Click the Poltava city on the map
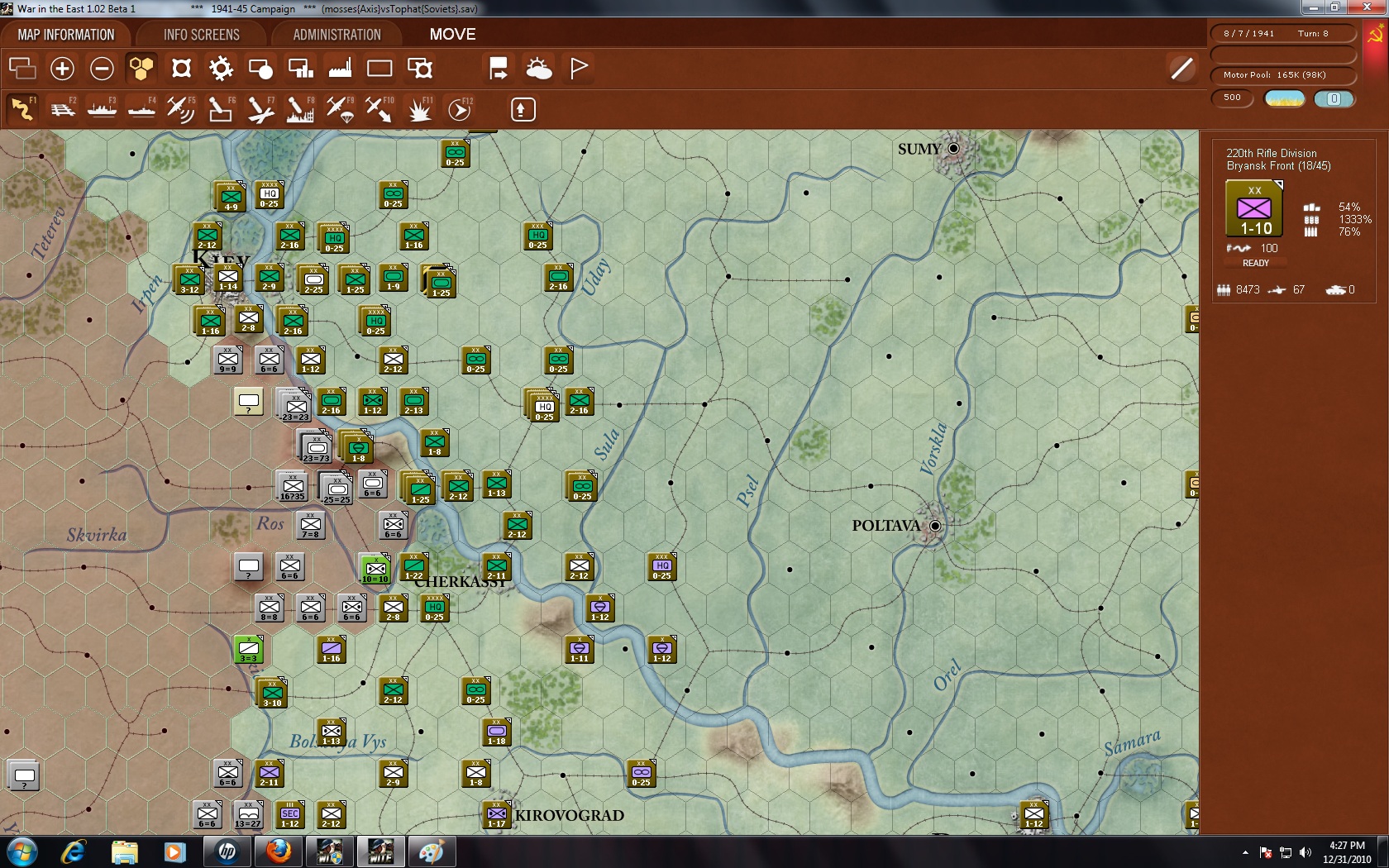 pos(934,526)
